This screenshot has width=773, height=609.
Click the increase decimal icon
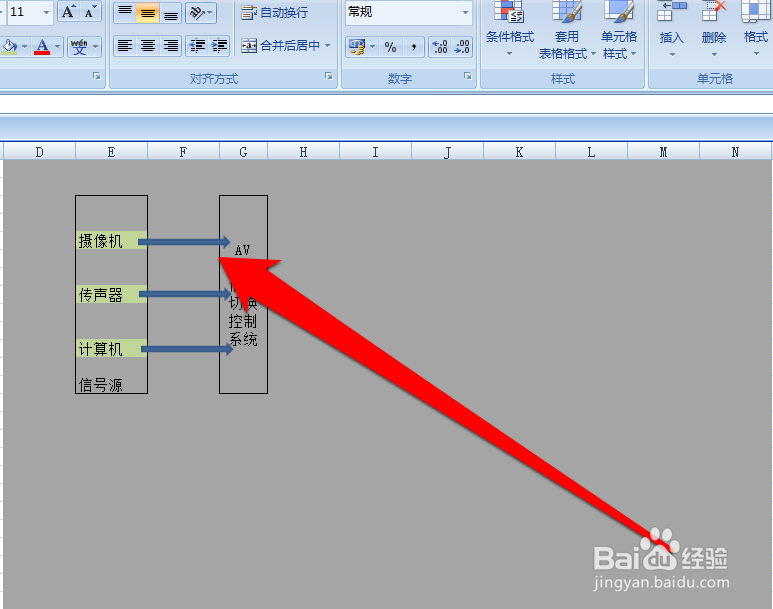coord(440,47)
